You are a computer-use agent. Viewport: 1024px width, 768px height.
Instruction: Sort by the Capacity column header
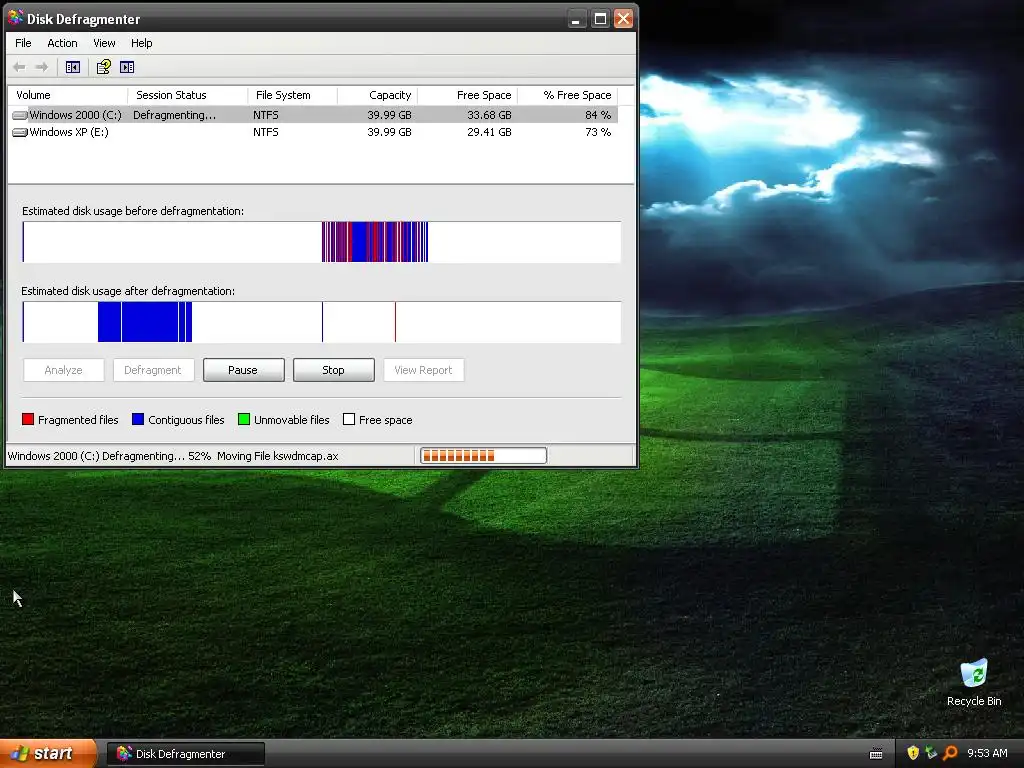click(377, 95)
